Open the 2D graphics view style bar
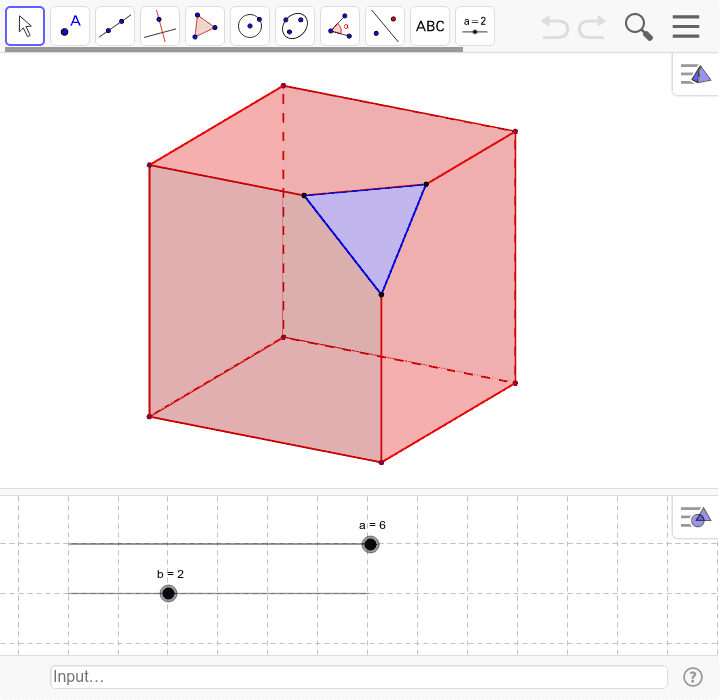 click(696, 517)
